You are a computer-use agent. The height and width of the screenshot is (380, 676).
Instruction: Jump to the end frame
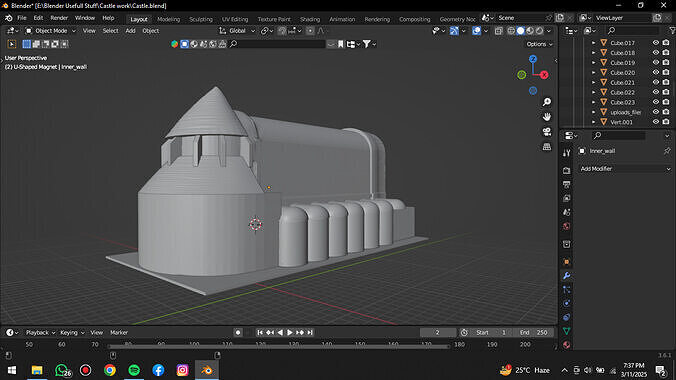click(x=310, y=333)
